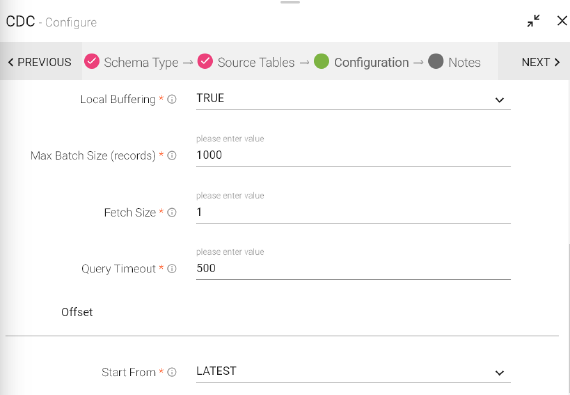Click the Source Tables checkmark icon
This screenshot has height=395, width=570.
pyautogui.click(x=205, y=61)
